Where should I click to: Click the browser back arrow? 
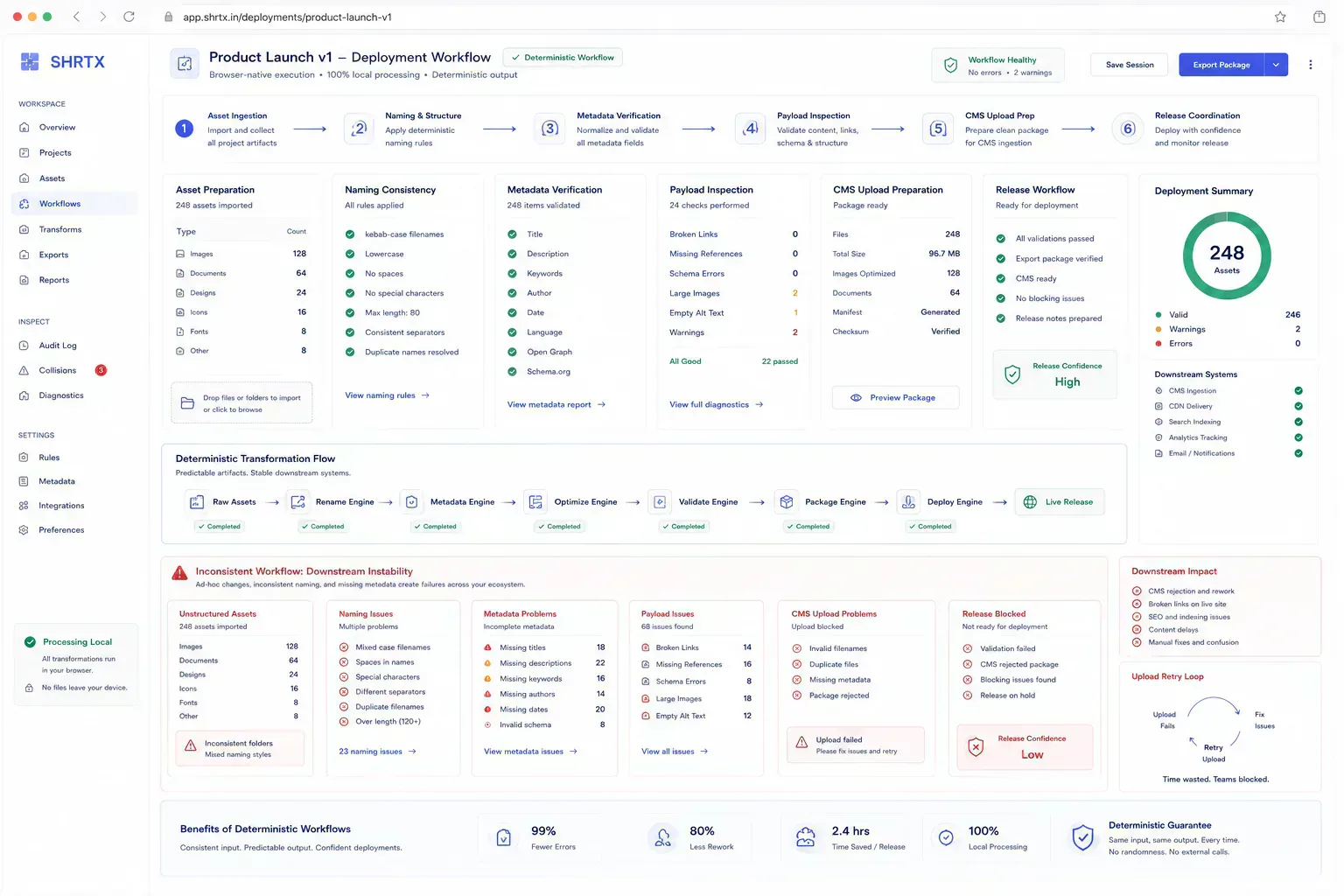pos(76,17)
